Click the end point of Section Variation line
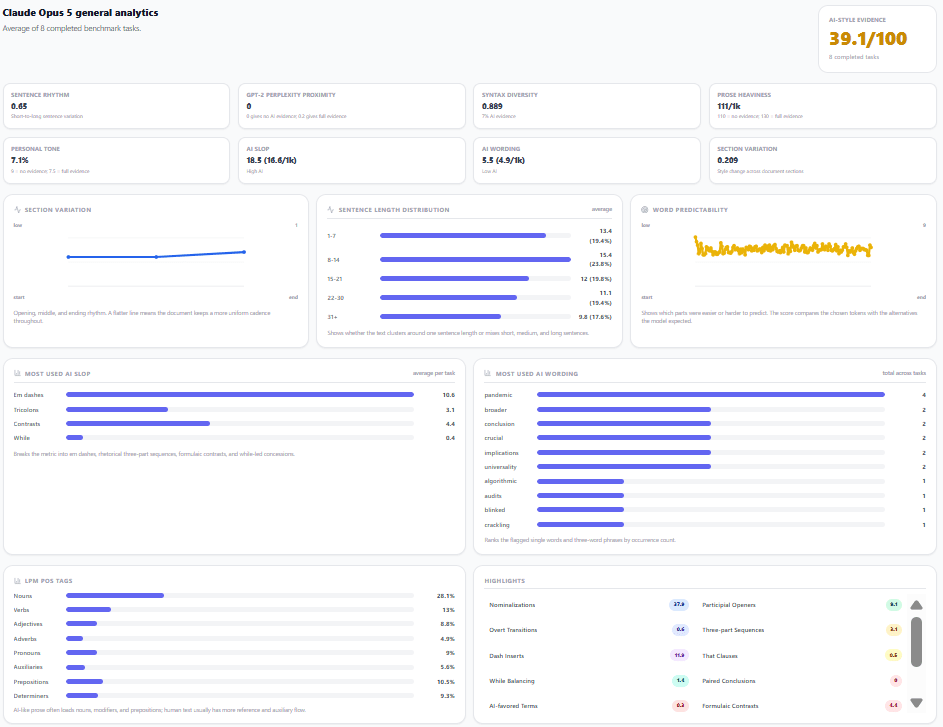The width and height of the screenshot is (943, 727). 244,252
